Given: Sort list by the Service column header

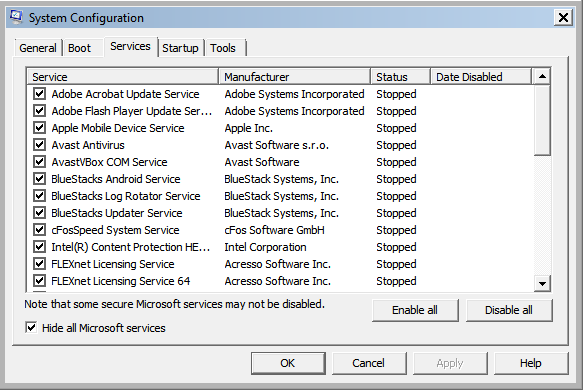Looking at the screenshot, I should pyautogui.click(x=123, y=77).
